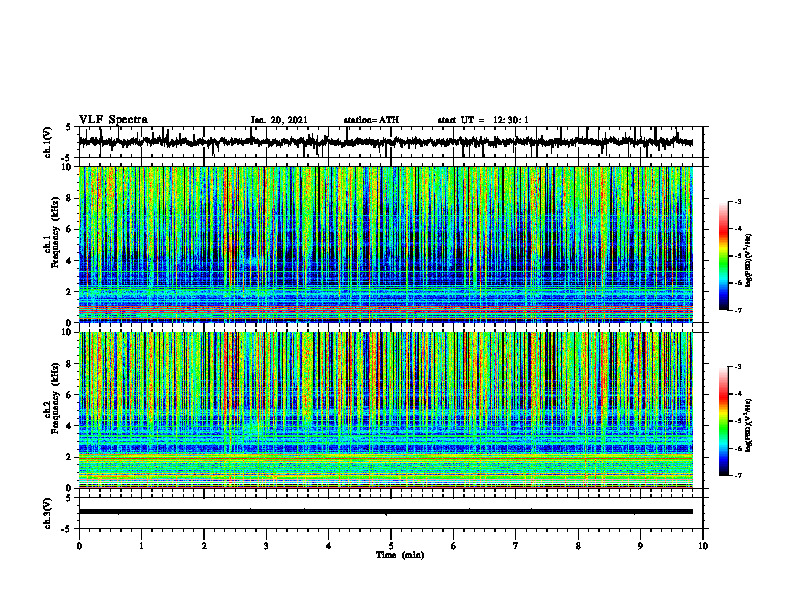Click the 'ch.1(V)' waveform axis label
The height and width of the screenshot is (612, 792).
point(47,142)
